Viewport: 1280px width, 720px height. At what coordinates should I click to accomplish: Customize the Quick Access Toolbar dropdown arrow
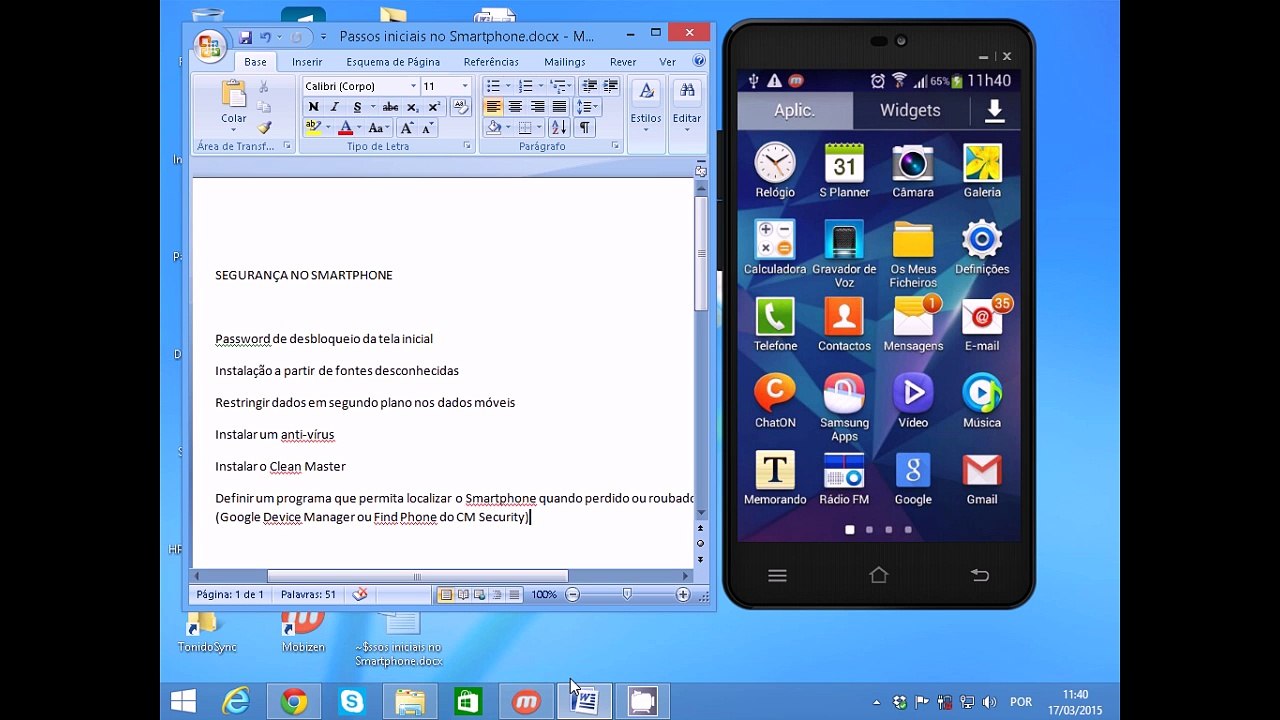[x=323, y=37]
